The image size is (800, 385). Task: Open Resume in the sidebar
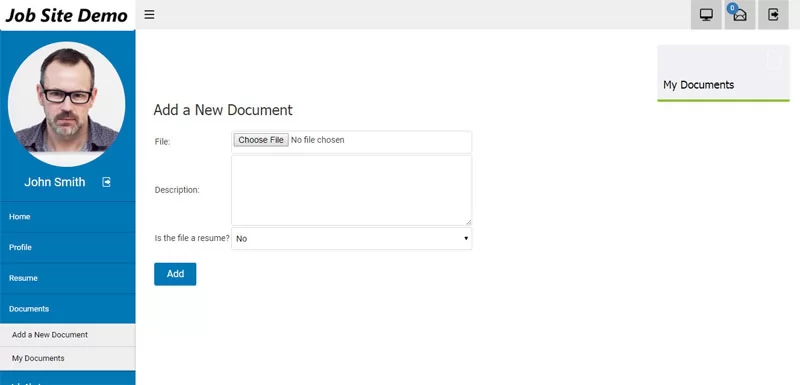click(x=67, y=278)
